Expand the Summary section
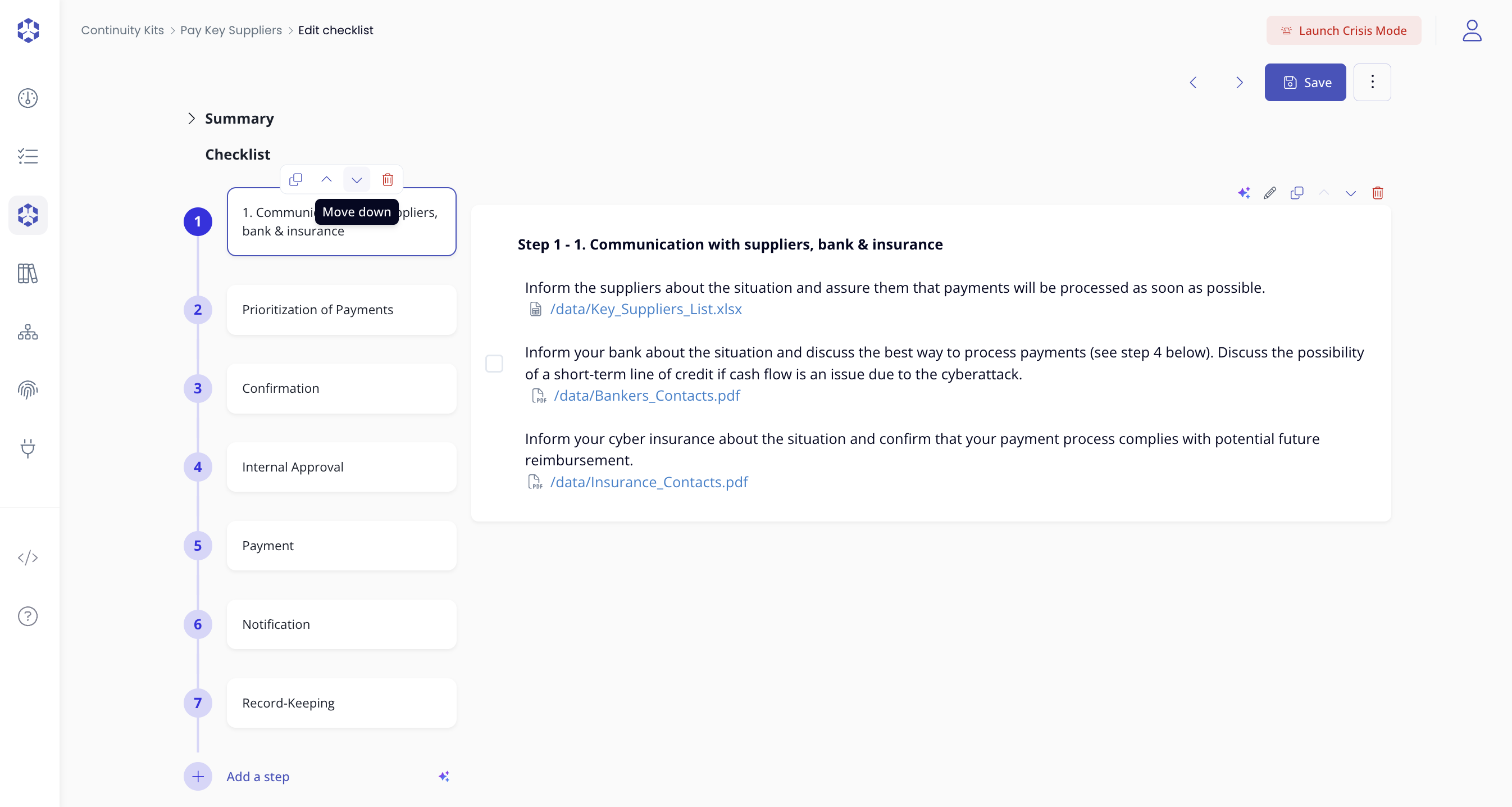This screenshot has height=807, width=1512. [x=192, y=118]
